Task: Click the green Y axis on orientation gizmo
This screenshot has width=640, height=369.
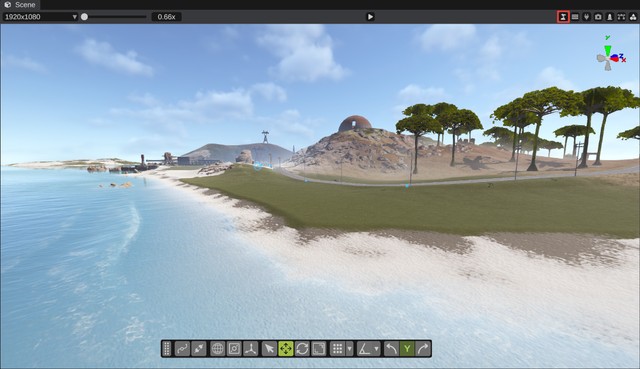Action: point(608,50)
